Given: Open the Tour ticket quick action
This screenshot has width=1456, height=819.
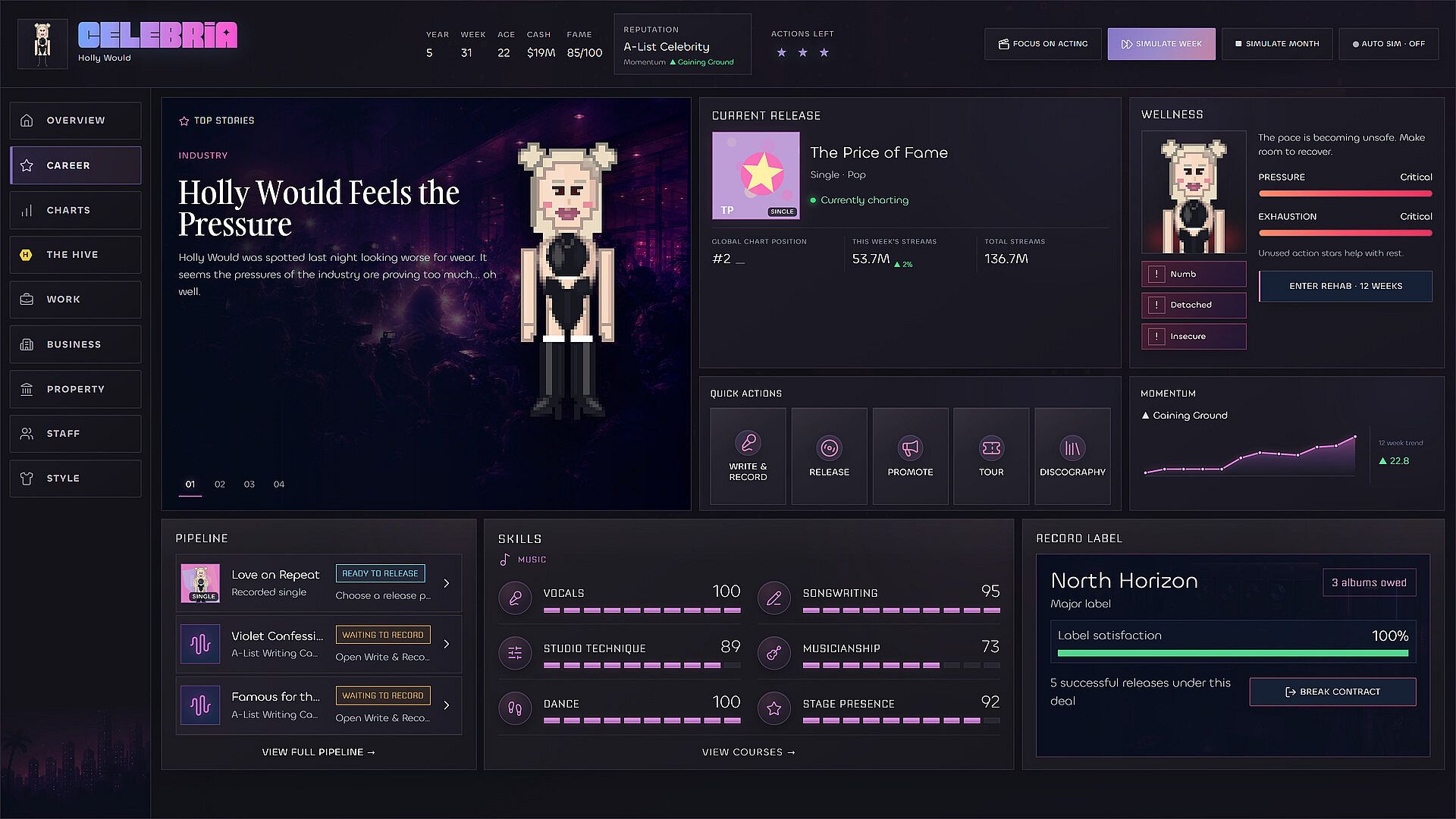Looking at the screenshot, I should pos(991,456).
